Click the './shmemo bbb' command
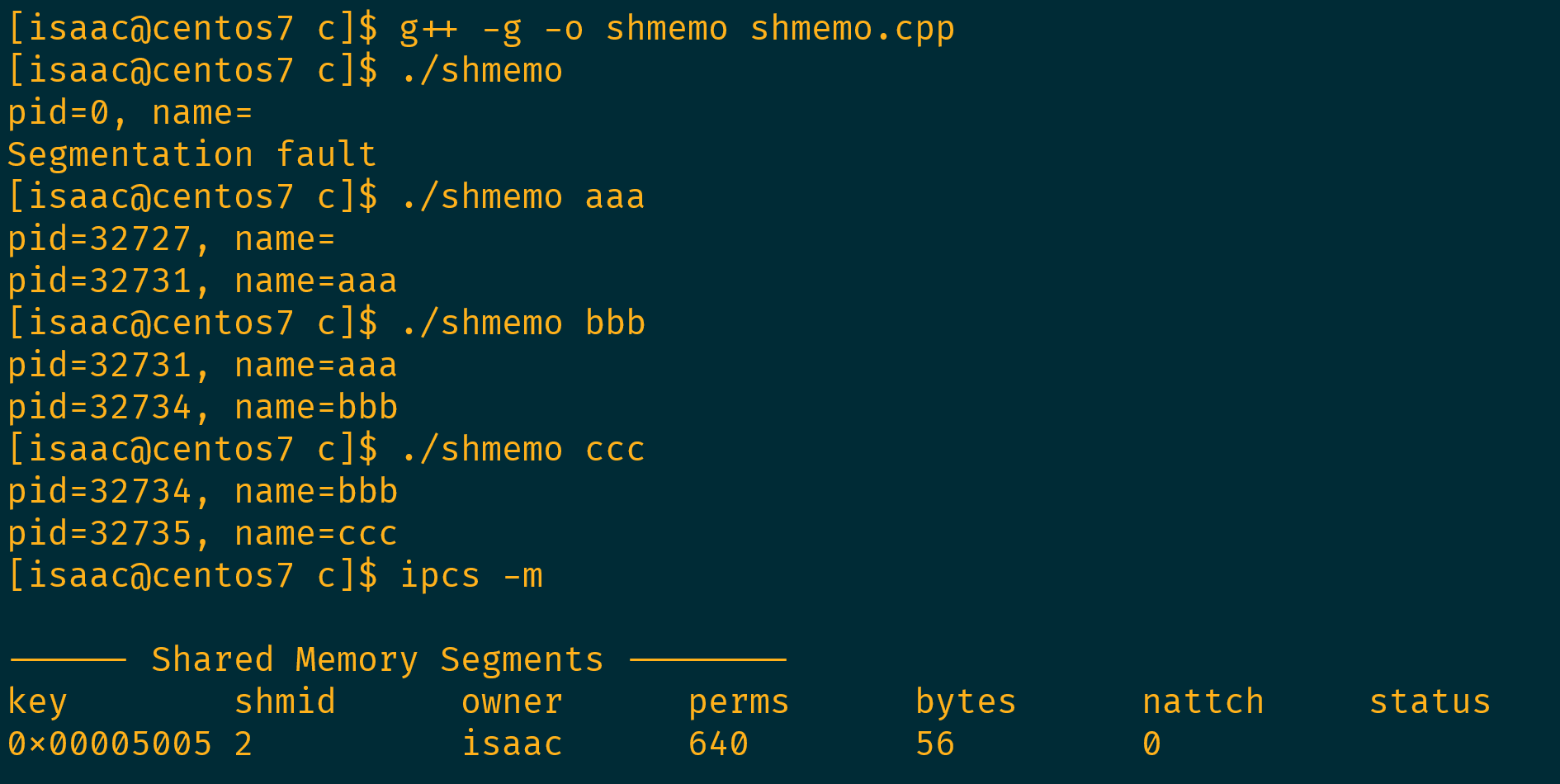1560x784 pixels. [522, 324]
